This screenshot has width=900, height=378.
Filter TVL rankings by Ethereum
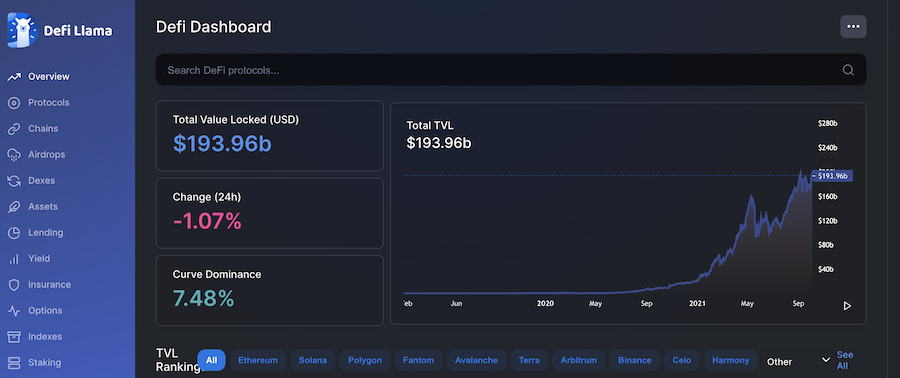coord(258,360)
